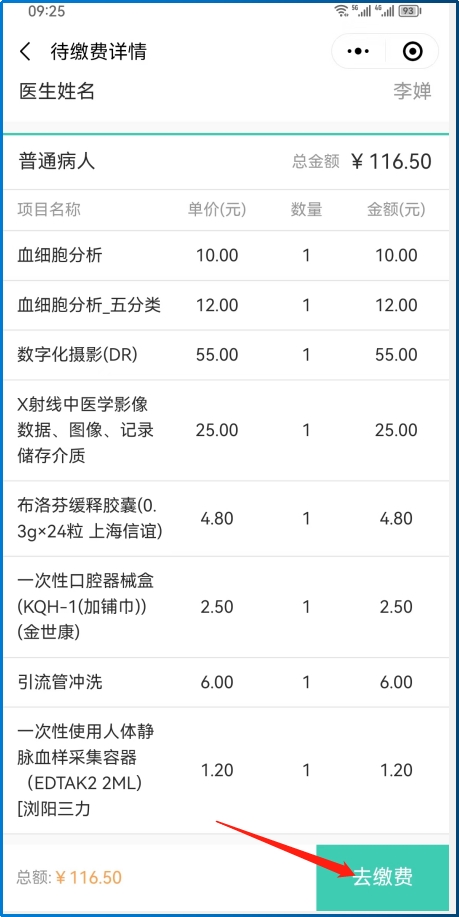
Task: Tap the 普通病人 section header
Action: click(57, 161)
